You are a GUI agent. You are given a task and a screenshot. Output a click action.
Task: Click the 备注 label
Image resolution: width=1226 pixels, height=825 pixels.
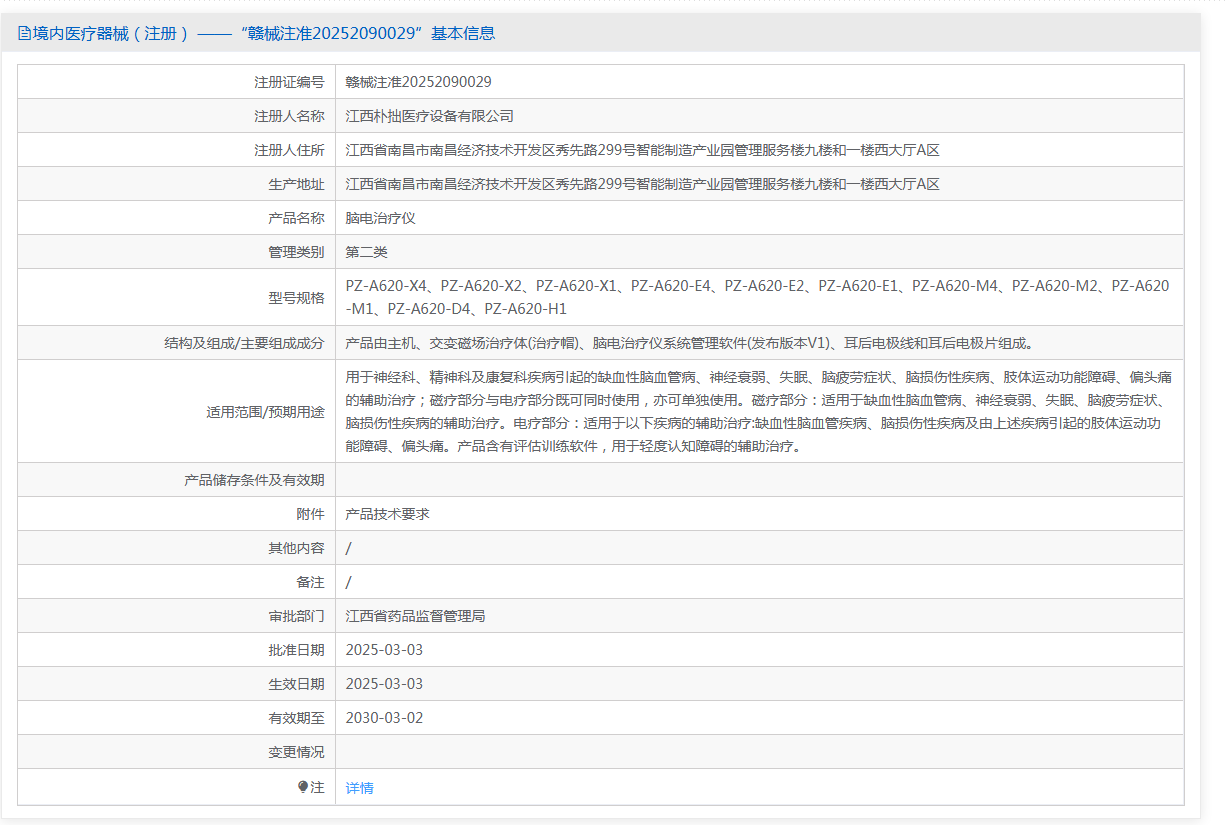coord(310,582)
